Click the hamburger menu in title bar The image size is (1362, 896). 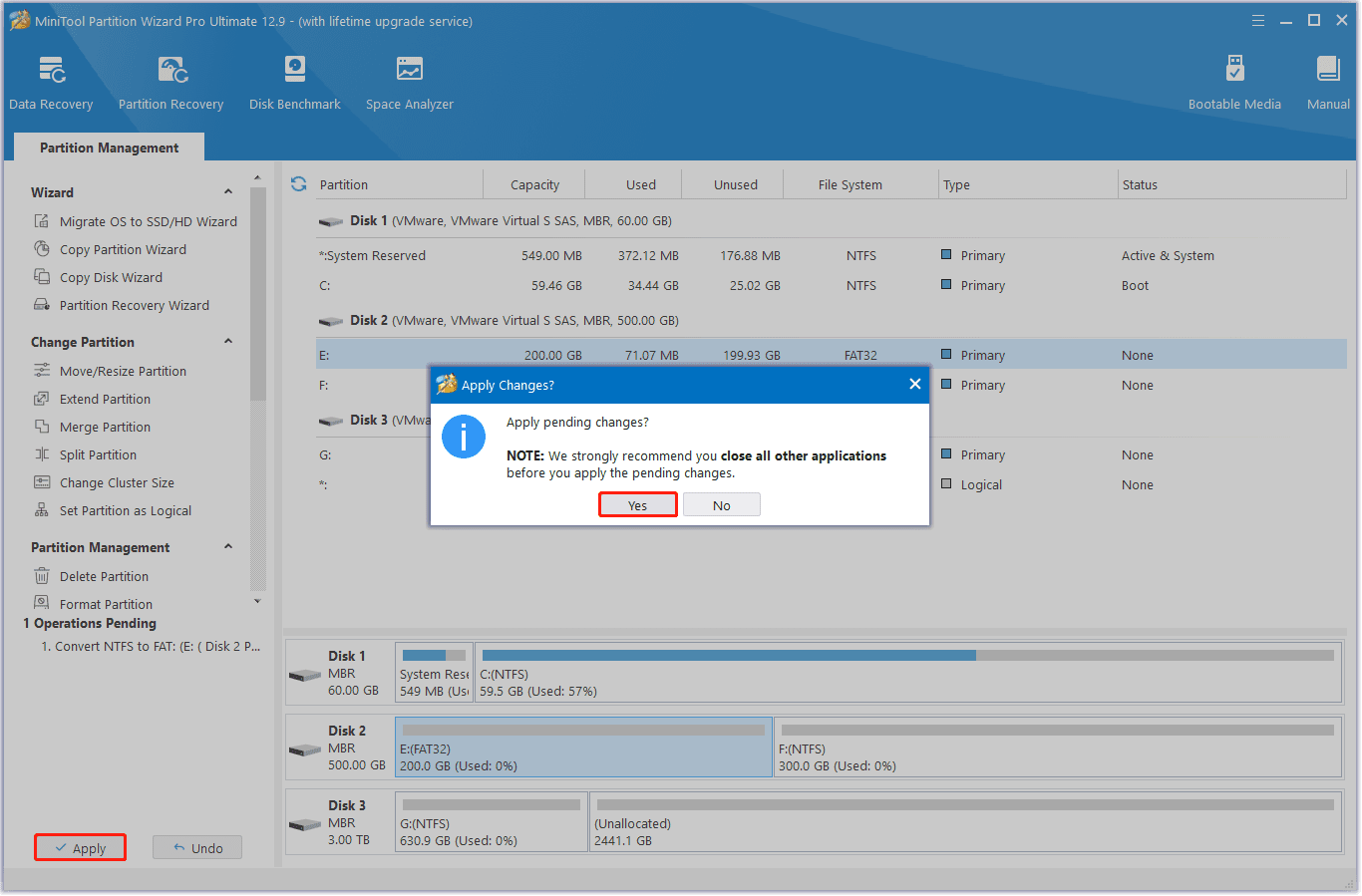pos(1258,20)
